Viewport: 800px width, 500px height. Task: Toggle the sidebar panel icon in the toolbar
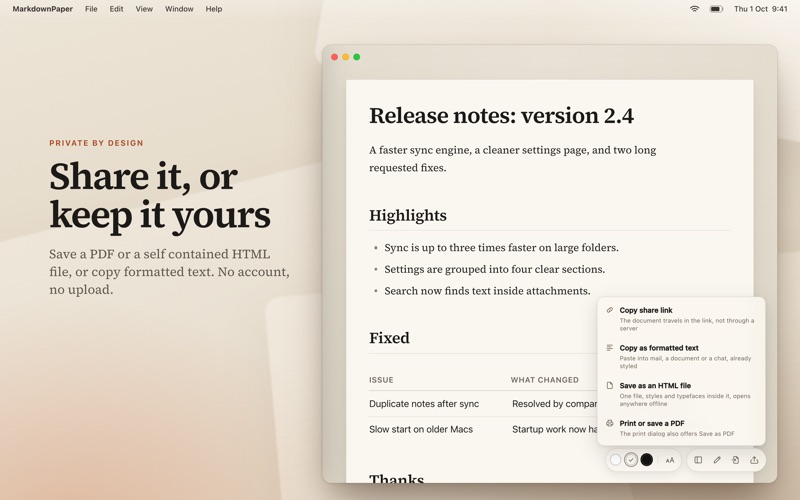tap(698, 460)
